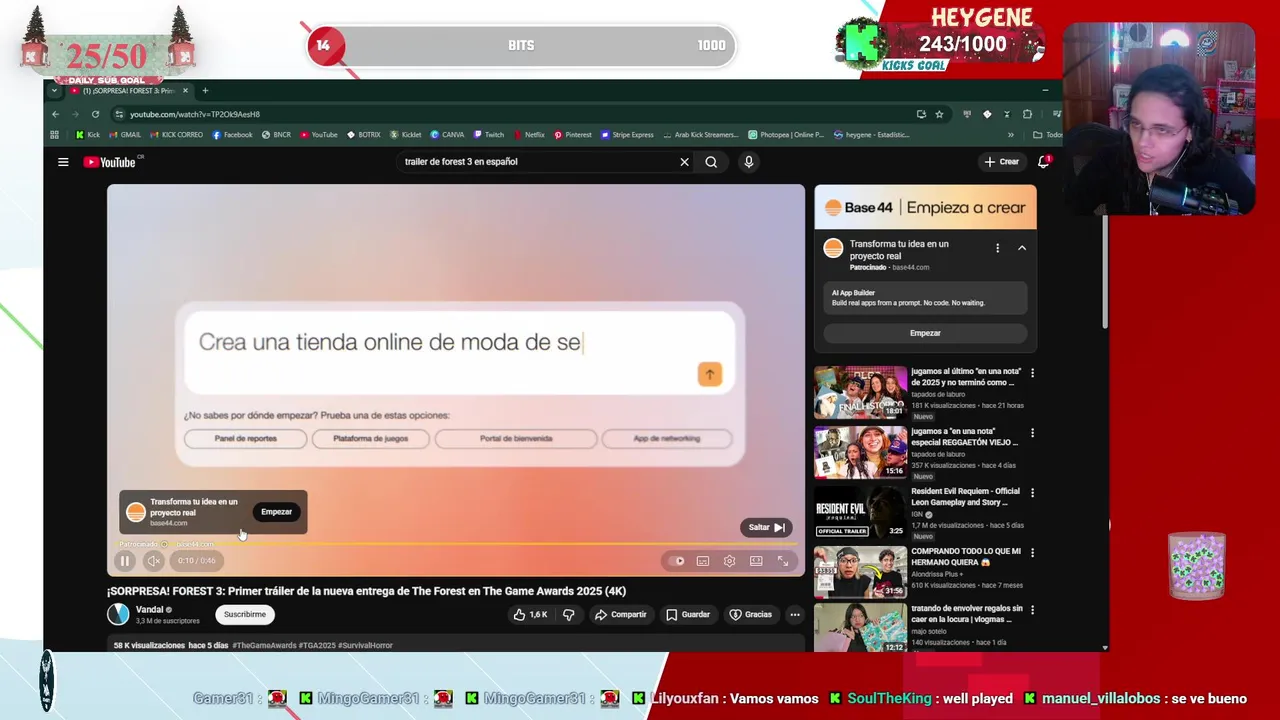Click orange send arrow in ad prompt
This screenshot has width=1280, height=720.
click(709, 374)
